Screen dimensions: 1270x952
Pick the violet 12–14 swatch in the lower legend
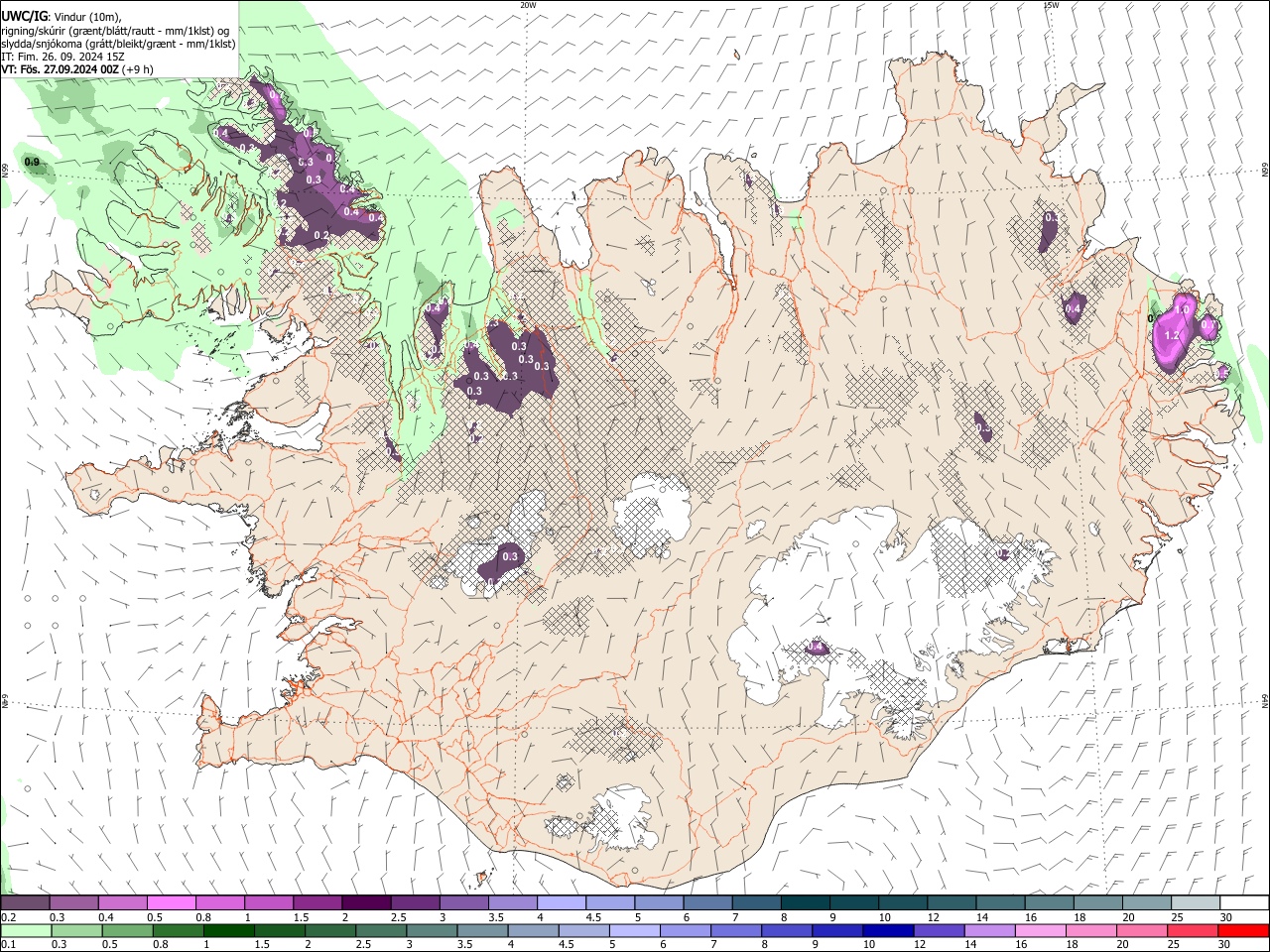coord(937,930)
